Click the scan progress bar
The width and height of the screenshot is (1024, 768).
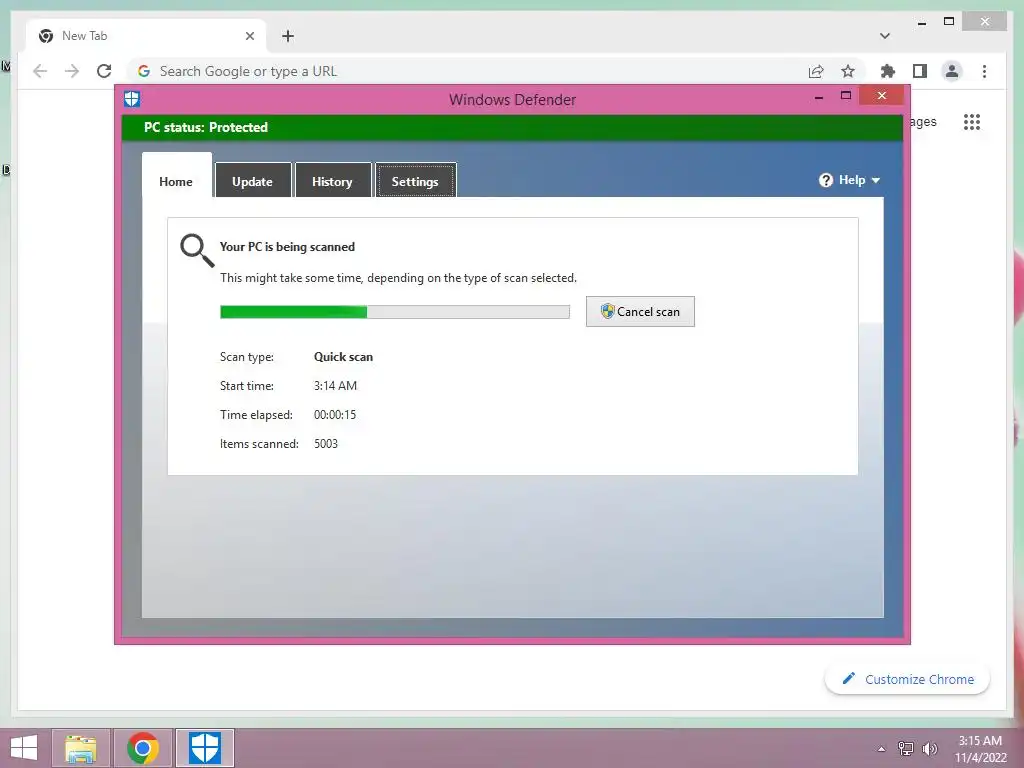(394, 312)
